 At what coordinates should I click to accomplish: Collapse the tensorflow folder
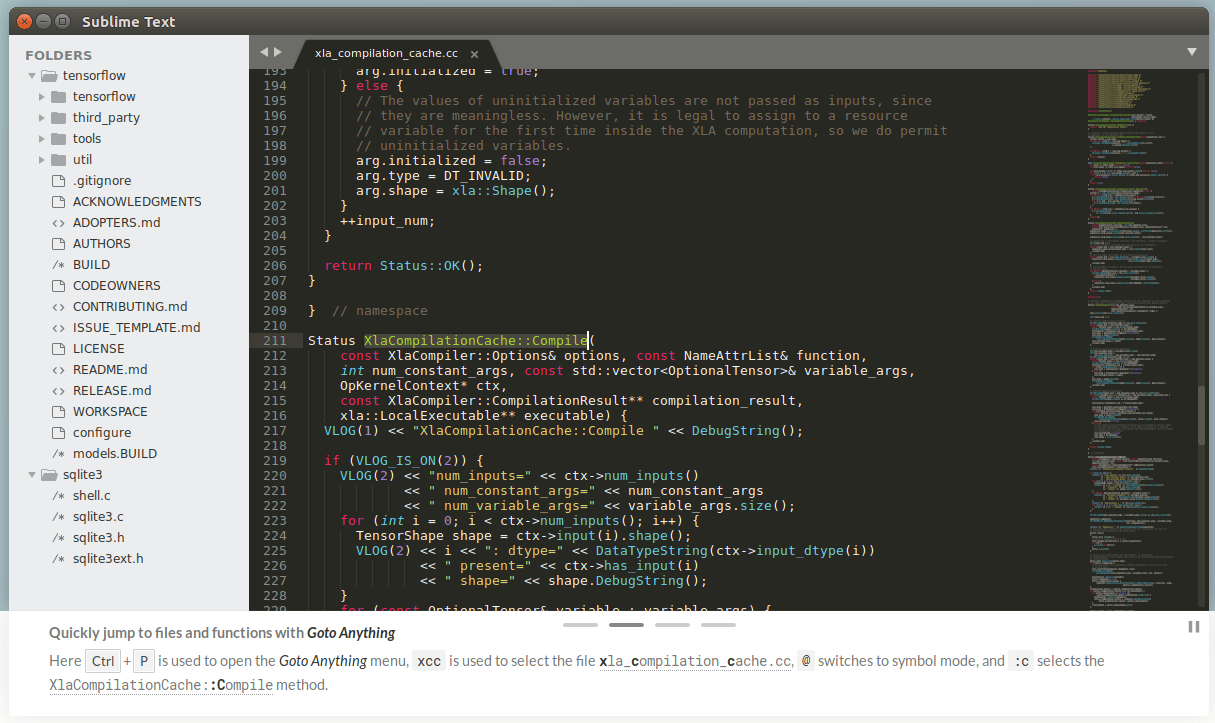(x=32, y=75)
